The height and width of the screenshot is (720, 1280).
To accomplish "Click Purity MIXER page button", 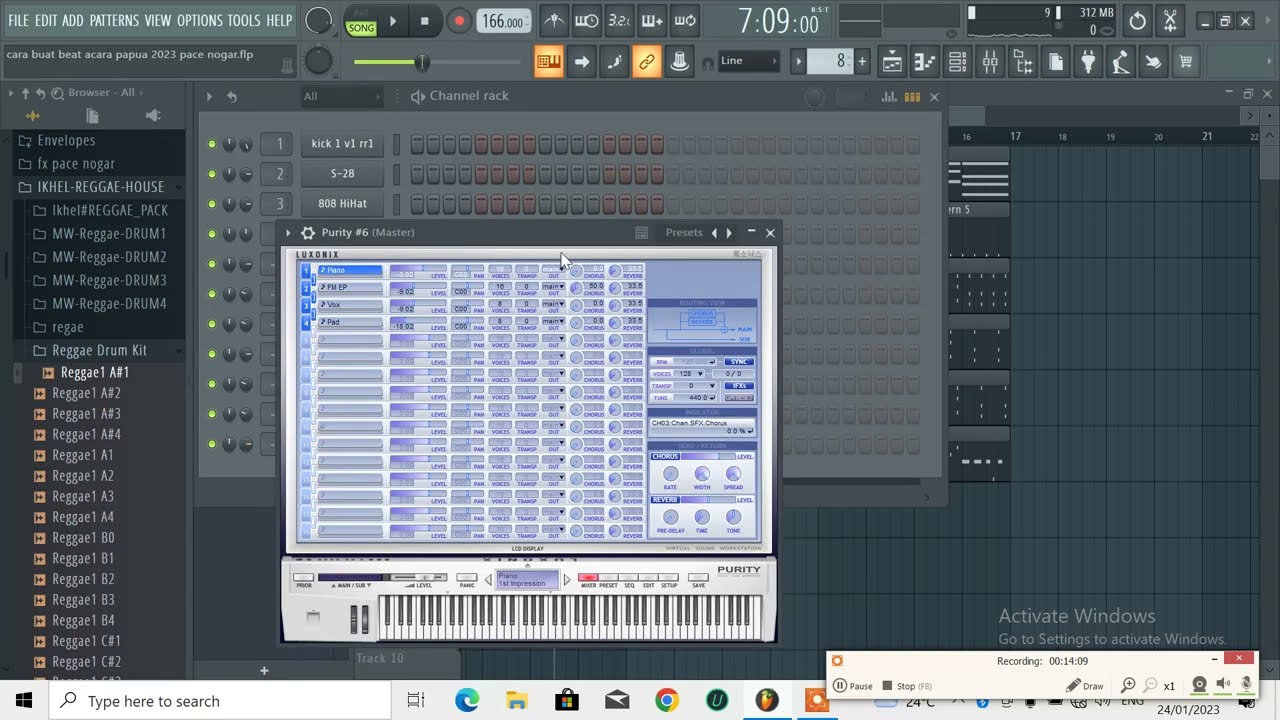I will pos(588,578).
